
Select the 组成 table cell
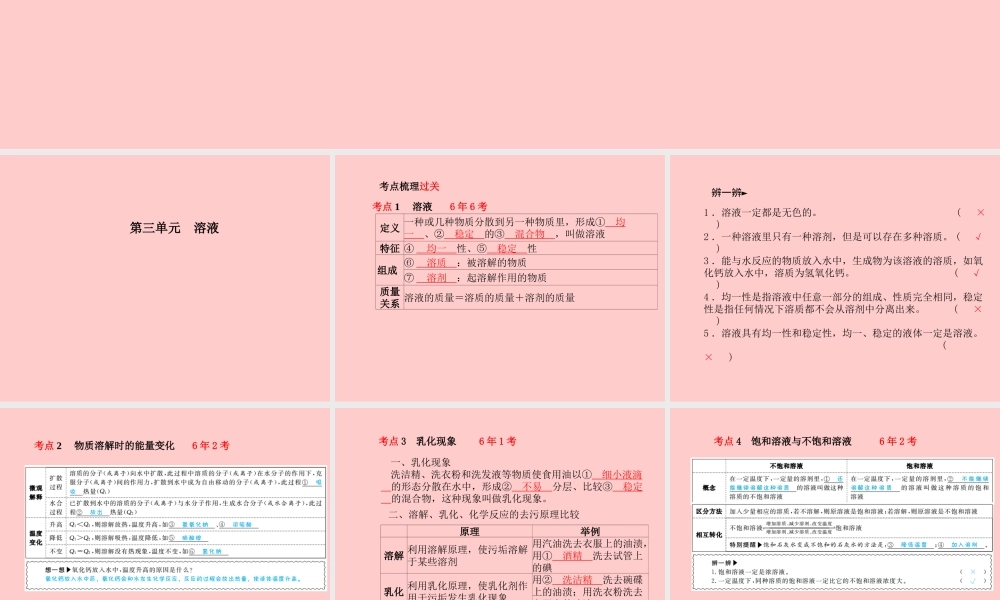[390, 270]
